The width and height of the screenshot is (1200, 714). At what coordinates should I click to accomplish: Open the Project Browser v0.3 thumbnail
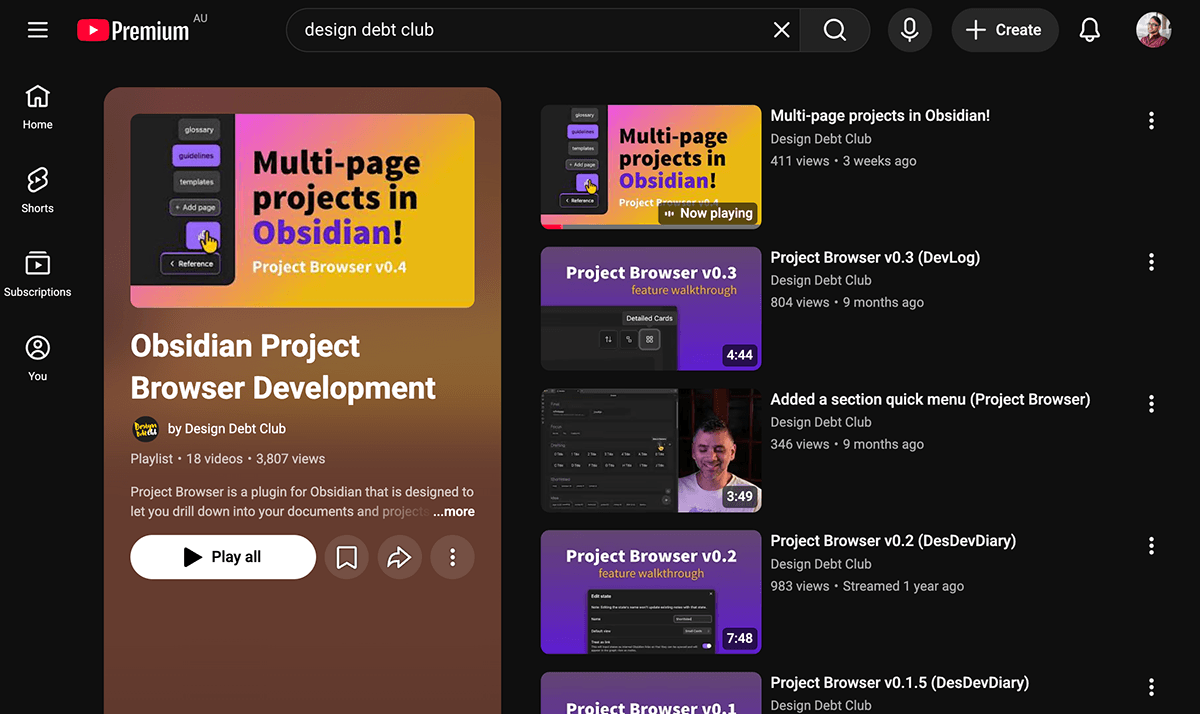tap(651, 309)
